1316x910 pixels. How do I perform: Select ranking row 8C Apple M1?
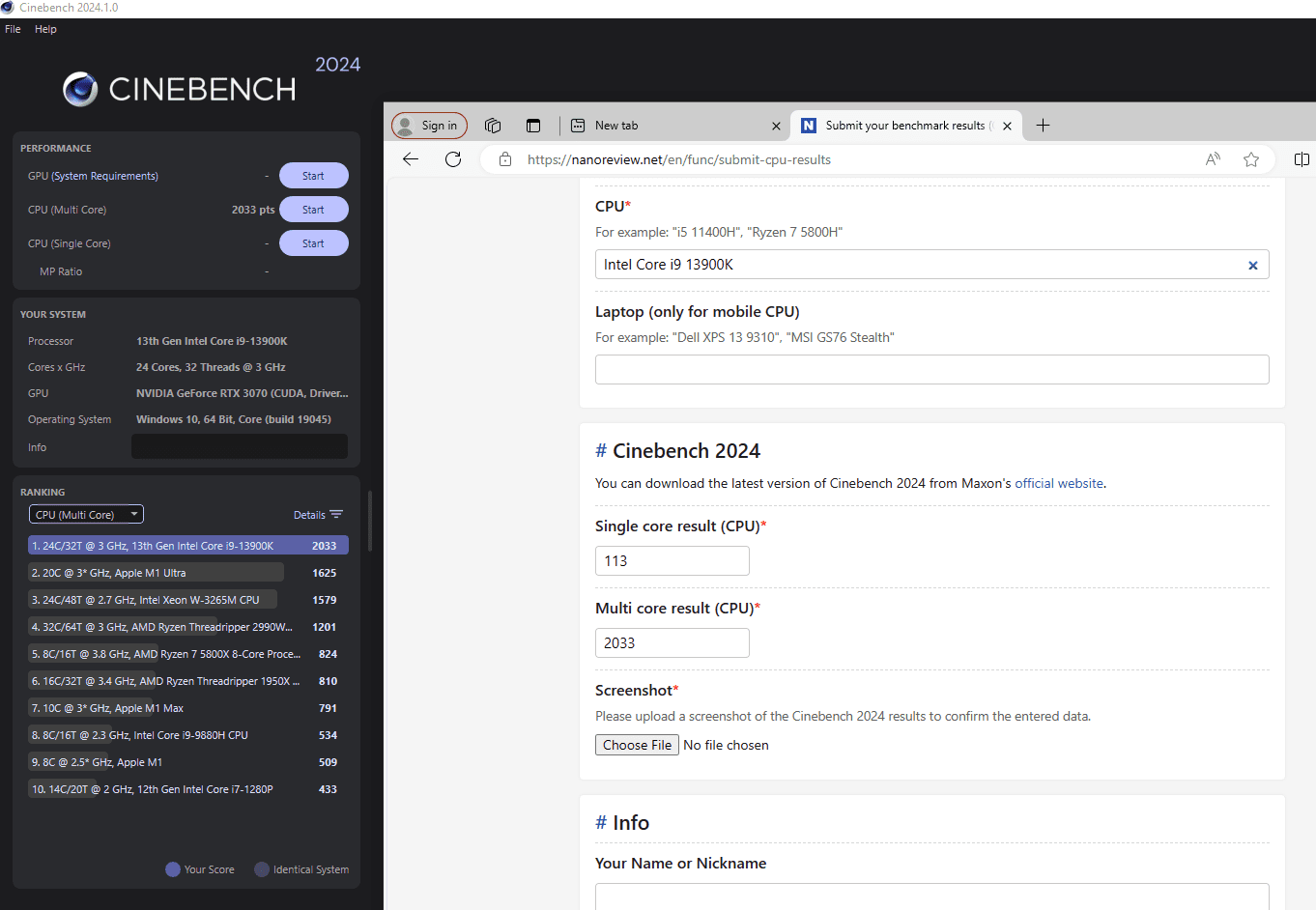click(187, 762)
